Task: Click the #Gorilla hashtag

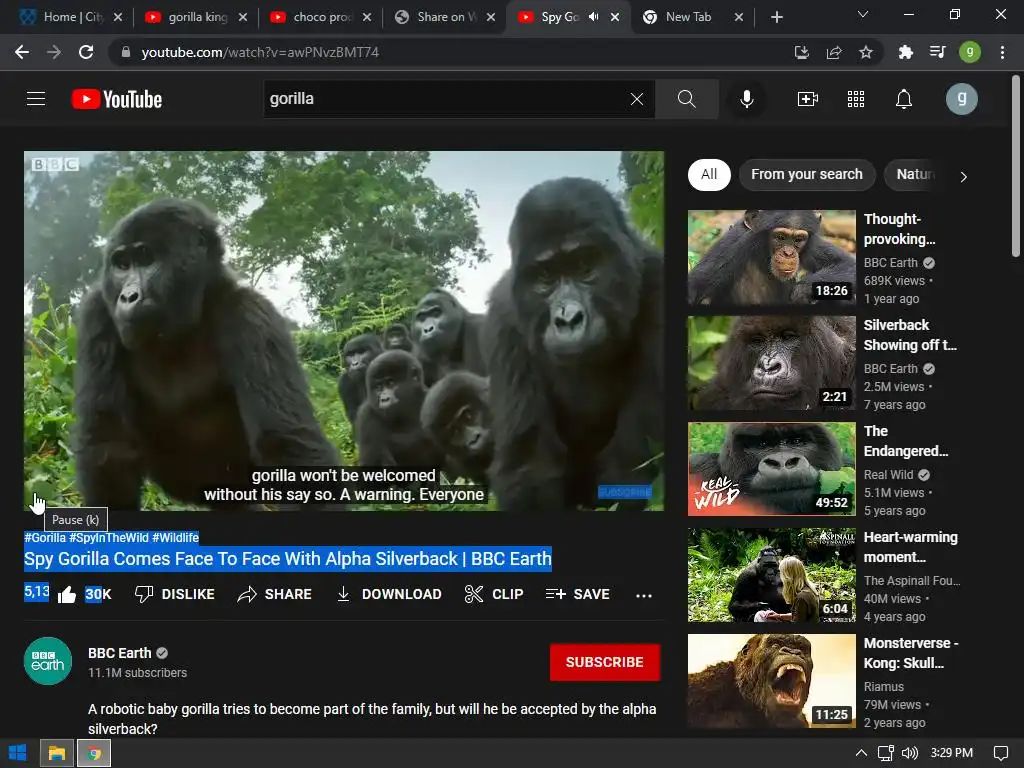Action: tap(45, 537)
